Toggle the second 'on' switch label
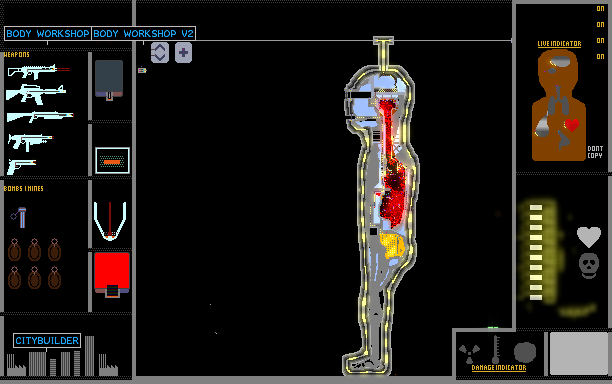The height and width of the screenshot is (384, 612). (600, 25)
